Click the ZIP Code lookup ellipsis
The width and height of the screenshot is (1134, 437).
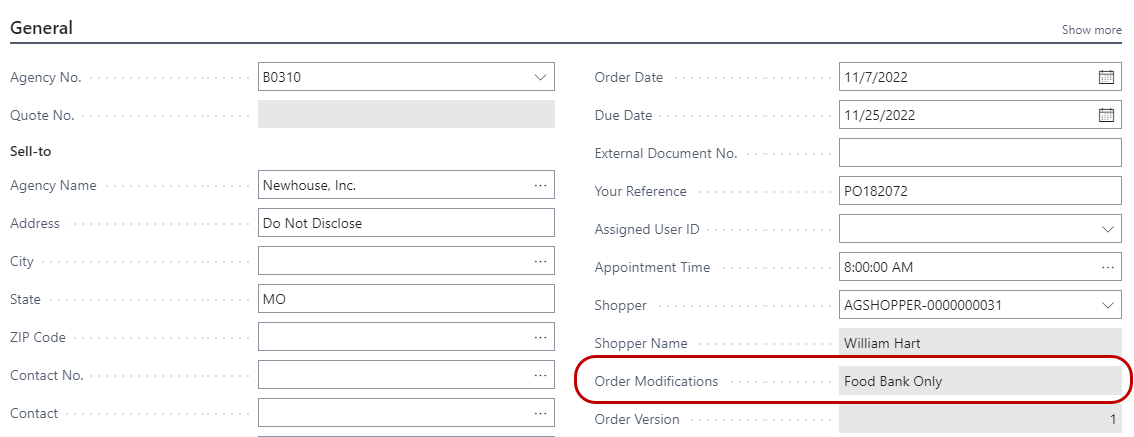[540, 337]
